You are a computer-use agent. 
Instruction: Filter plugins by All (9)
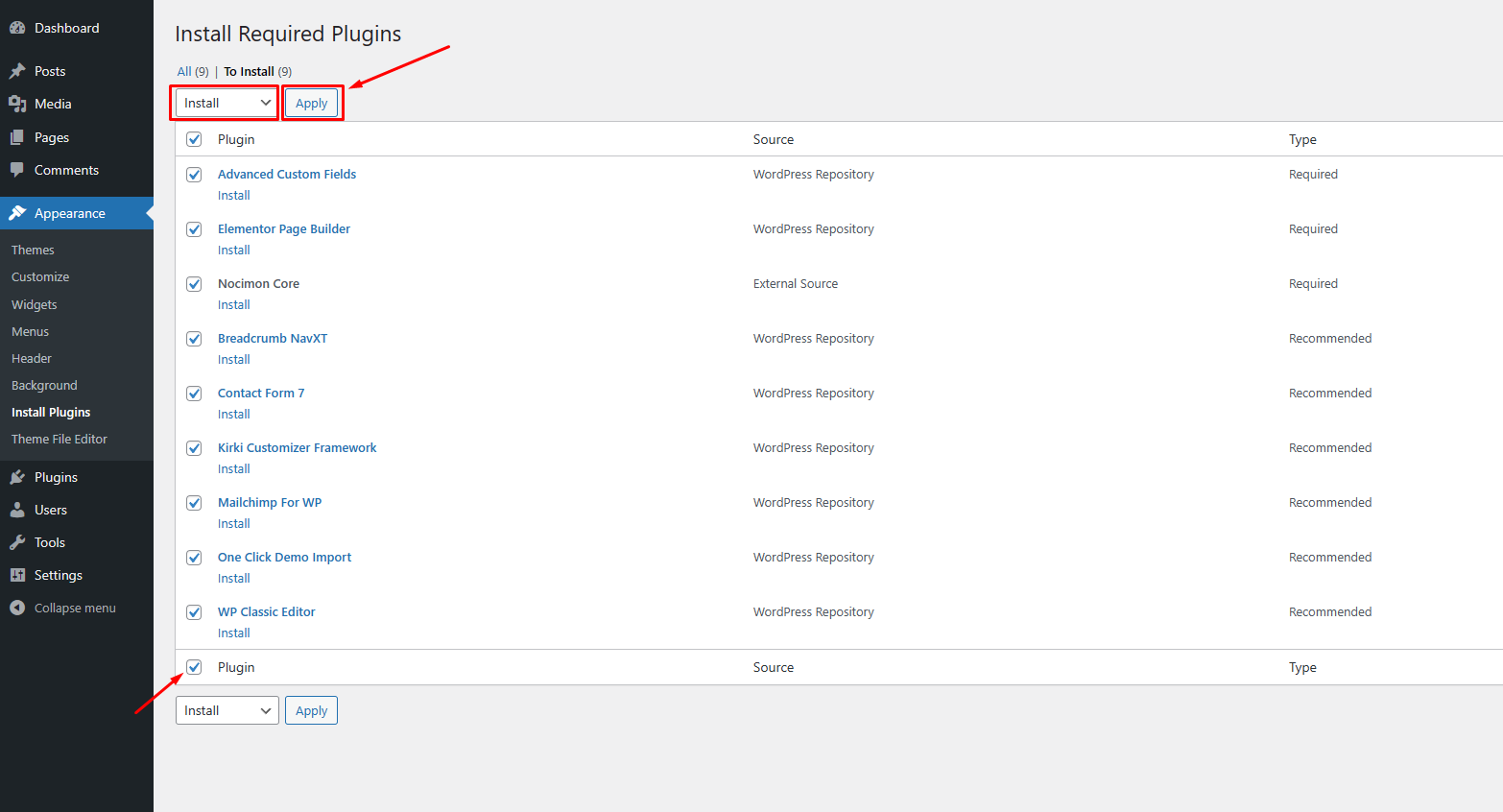click(x=193, y=71)
